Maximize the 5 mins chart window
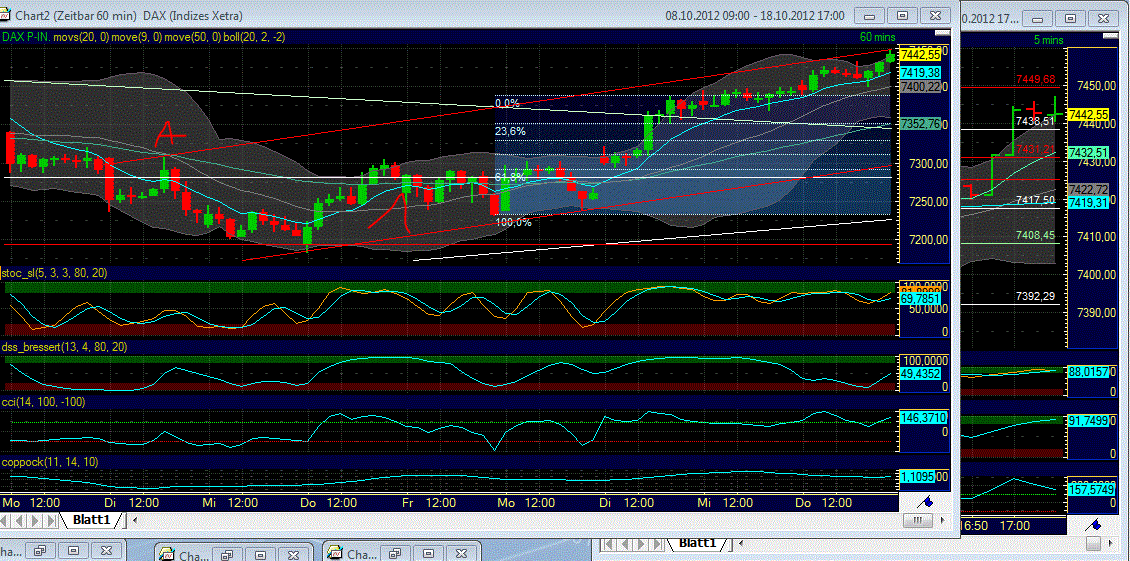The width and height of the screenshot is (1130, 561). tap(1072, 19)
